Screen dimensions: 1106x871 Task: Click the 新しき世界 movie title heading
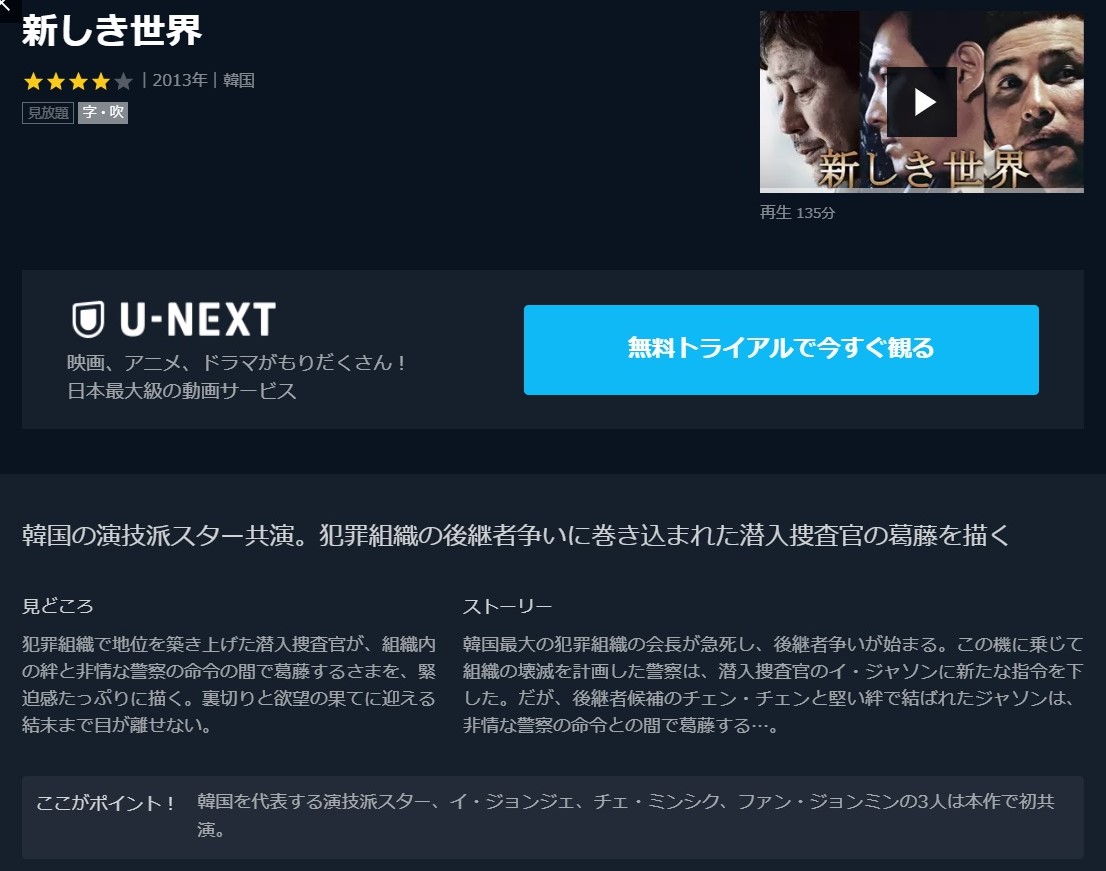[112, 31]
